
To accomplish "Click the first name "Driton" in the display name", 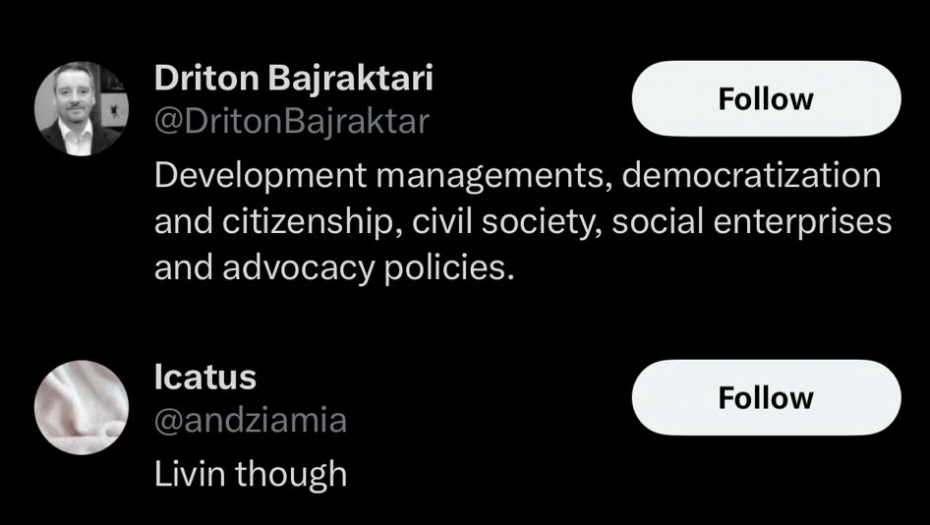I will pos(202,79).
